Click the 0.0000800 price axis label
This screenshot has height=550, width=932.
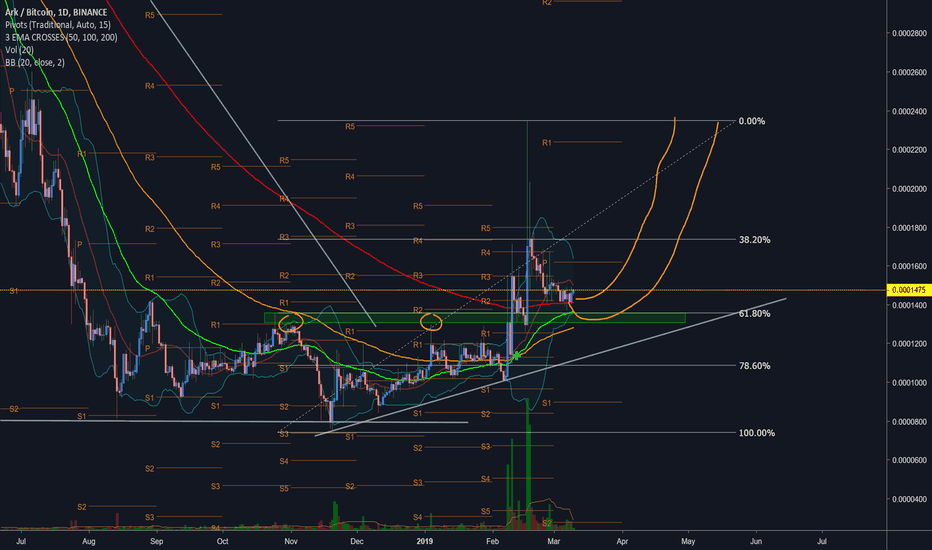[909, 422]
